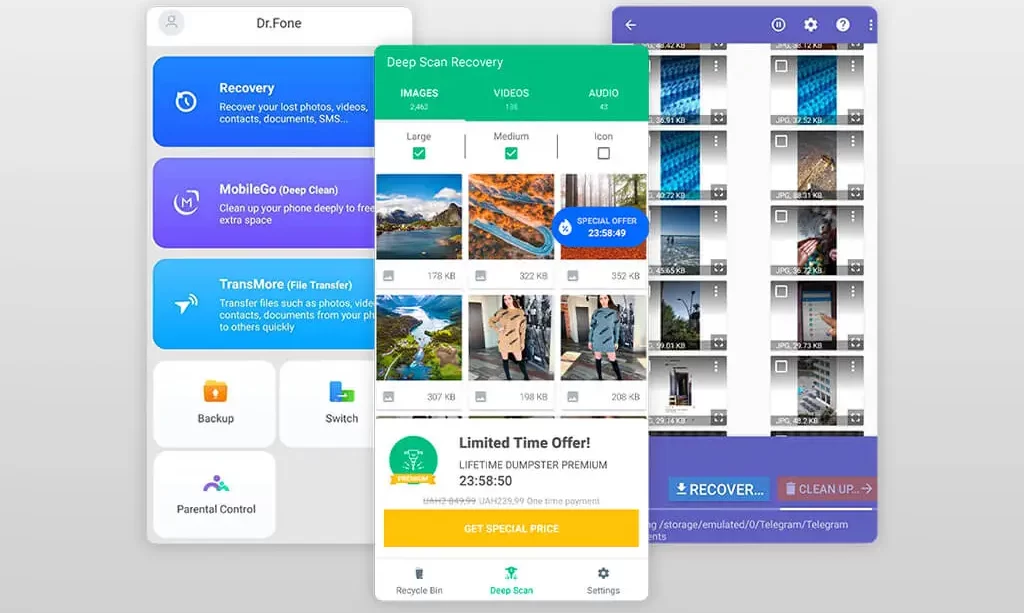Open the MobileGo (Deep Clean) card

[x=264, y=202]
